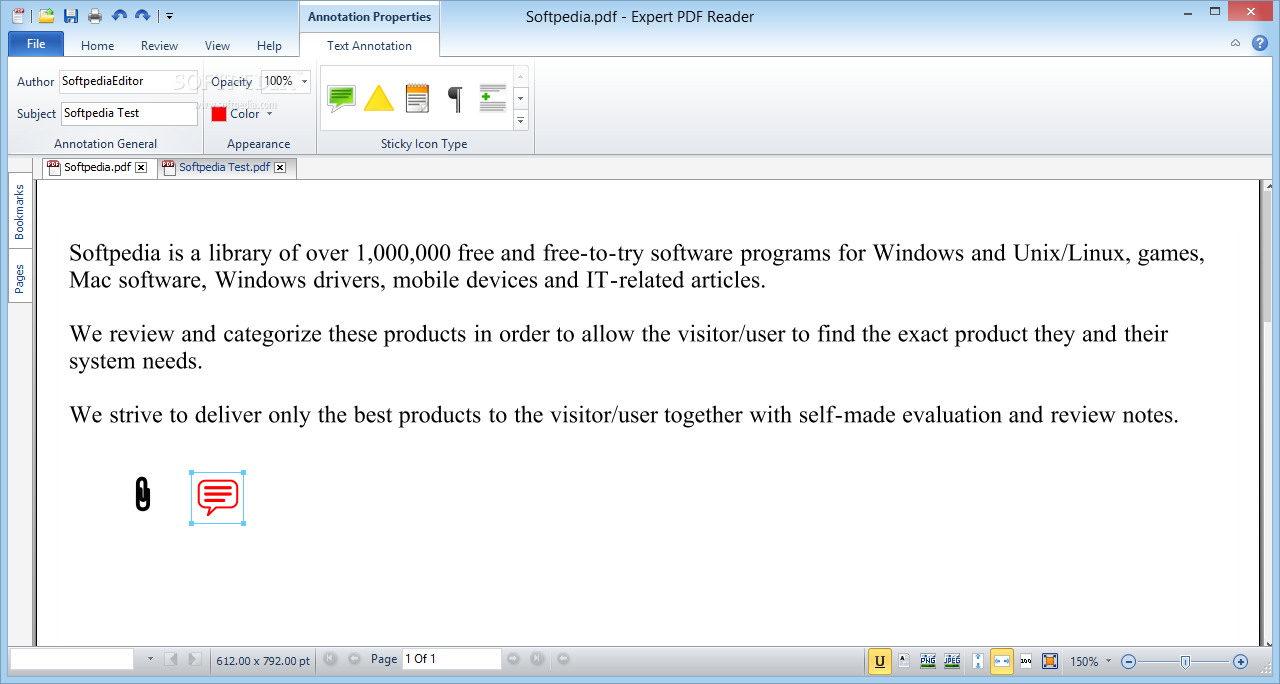
Task: Click the zoom slider handle
Action: [1185, 661]
